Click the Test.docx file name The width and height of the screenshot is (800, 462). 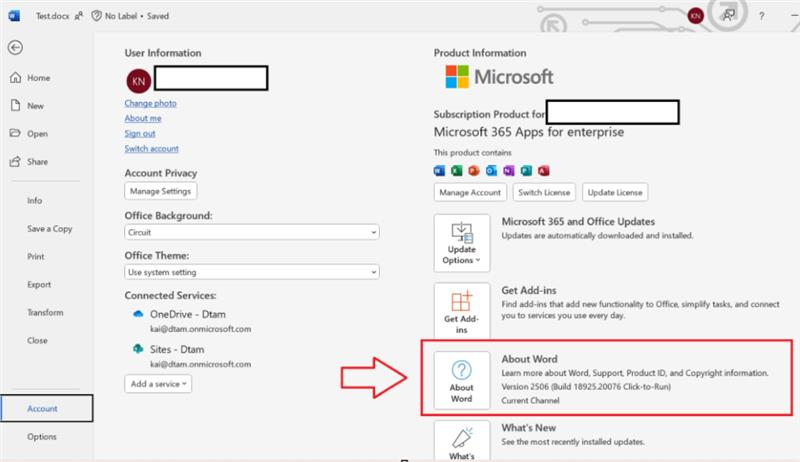pos(52,16)
